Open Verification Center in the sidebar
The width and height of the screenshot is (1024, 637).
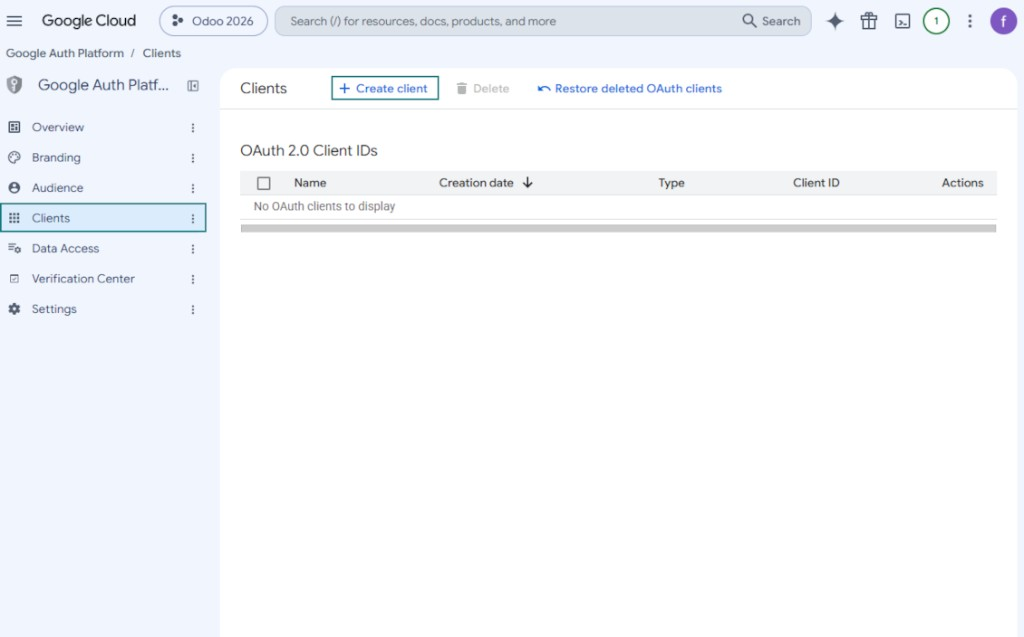(83, 278)
